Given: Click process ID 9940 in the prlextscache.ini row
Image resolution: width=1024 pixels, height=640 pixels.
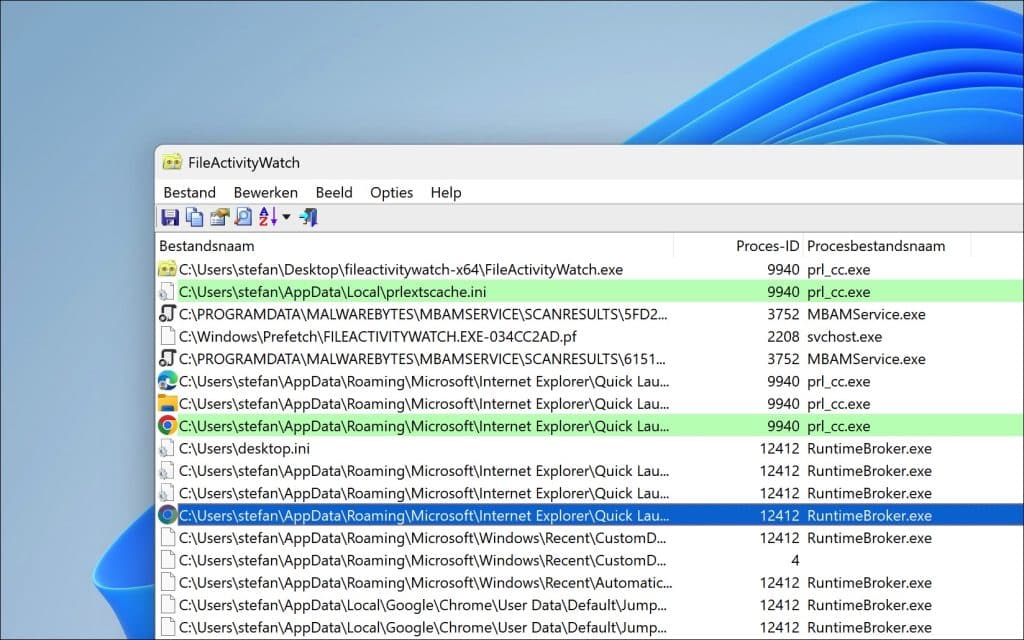Looking at the screenshot, I should [x=783, y=292].
